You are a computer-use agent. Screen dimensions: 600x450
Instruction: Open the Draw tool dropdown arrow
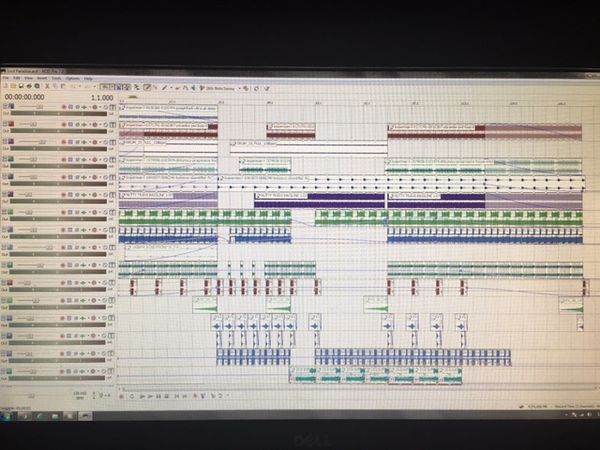coord(171,88)
